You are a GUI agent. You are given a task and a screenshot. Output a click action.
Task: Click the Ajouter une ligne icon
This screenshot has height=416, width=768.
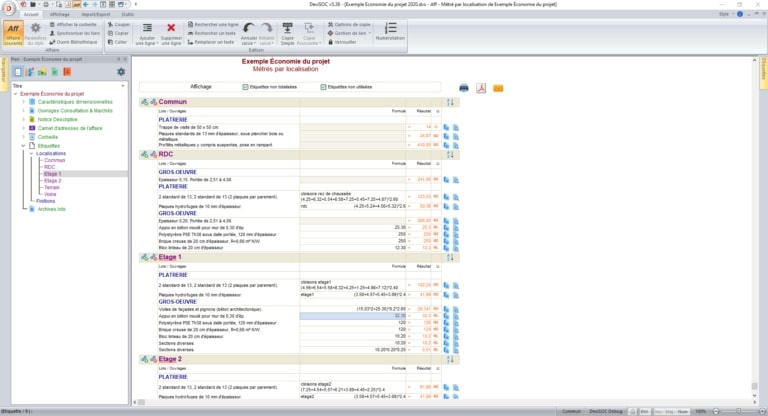pyautogui.click(x=147, y=28)
